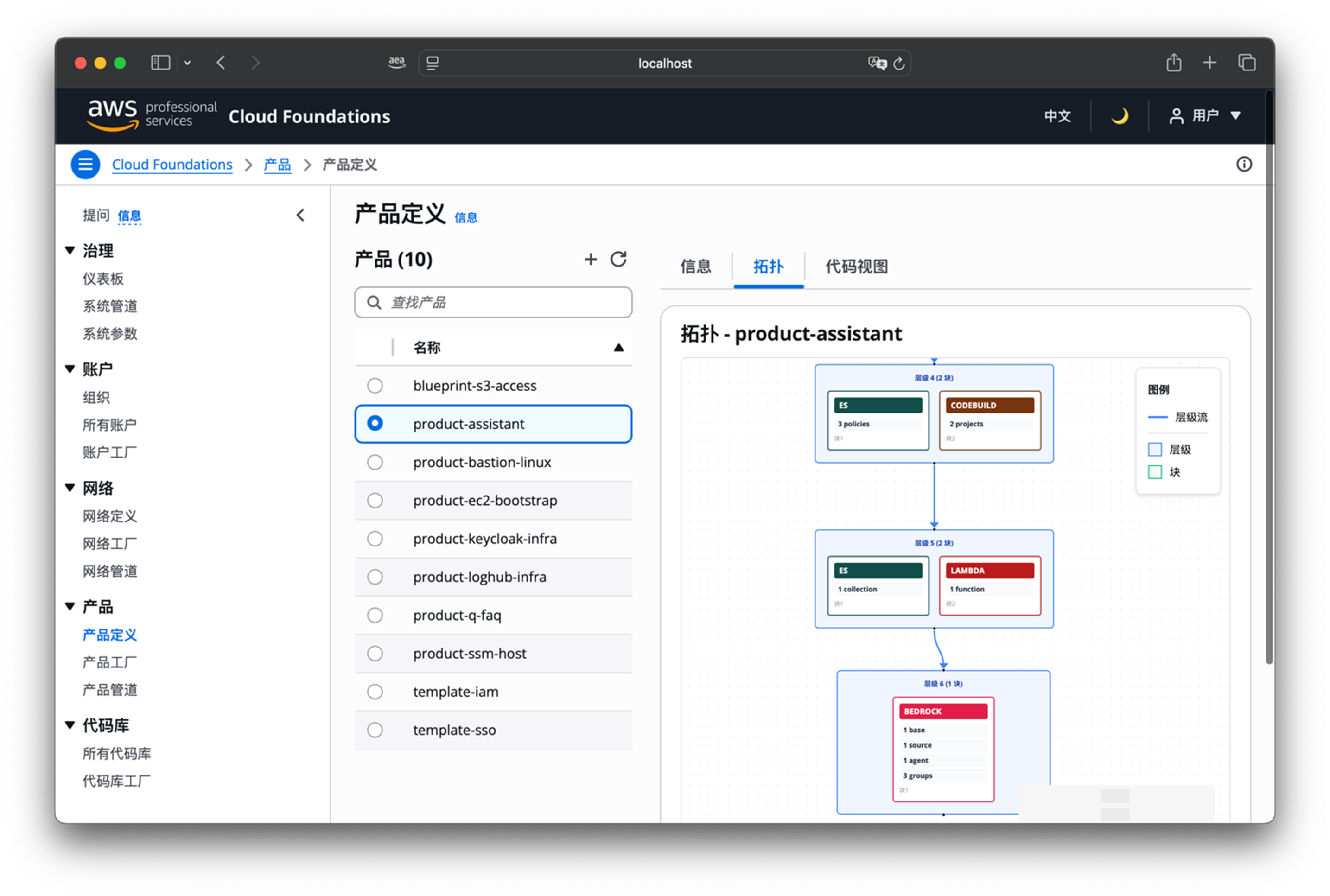Open the 产品工厂 sidebar link
Screen dimensions: 1330x896
tap(110, 662)
